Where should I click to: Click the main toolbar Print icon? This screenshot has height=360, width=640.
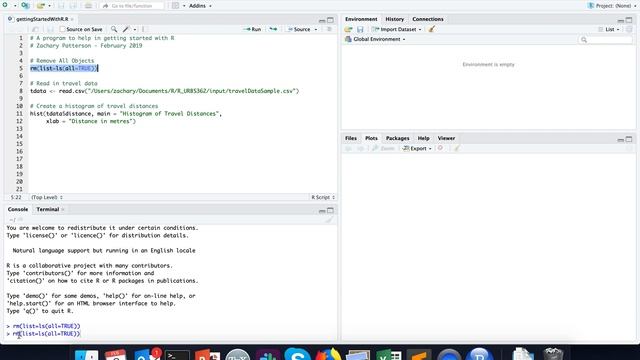click(x=88, y=6)
